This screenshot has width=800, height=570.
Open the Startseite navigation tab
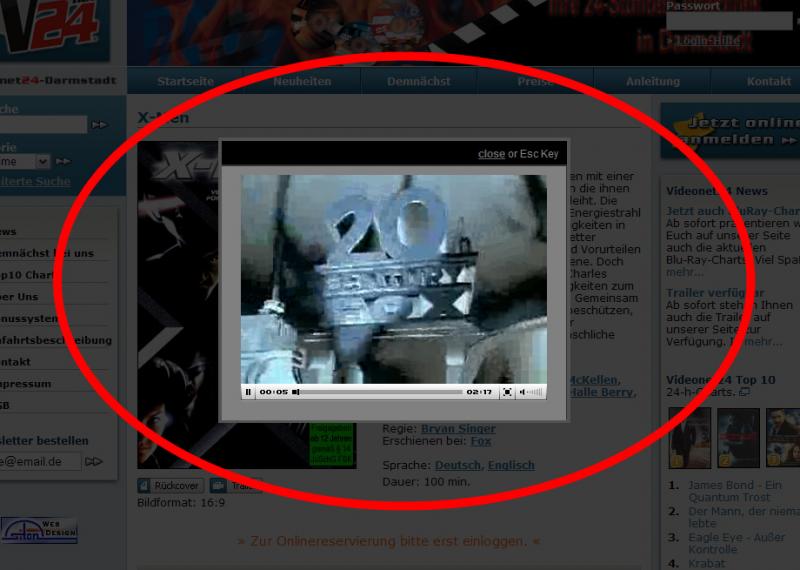[185, 81]
